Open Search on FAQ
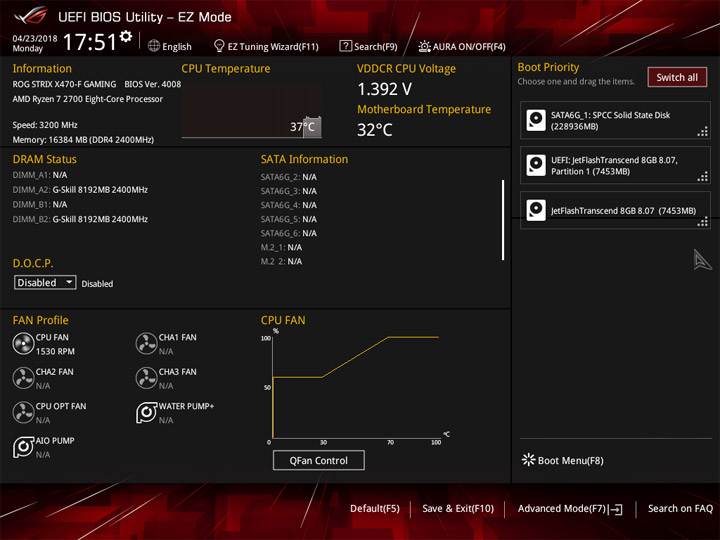This screenshot has height=540, width=720. click(x=680, y=509)
